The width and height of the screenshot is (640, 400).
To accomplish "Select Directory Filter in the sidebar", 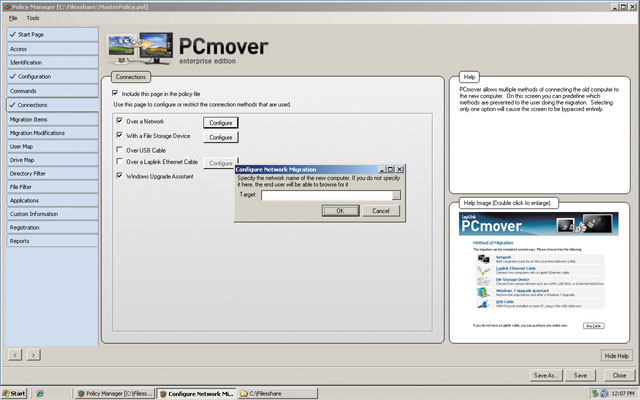I will [52, 173].
